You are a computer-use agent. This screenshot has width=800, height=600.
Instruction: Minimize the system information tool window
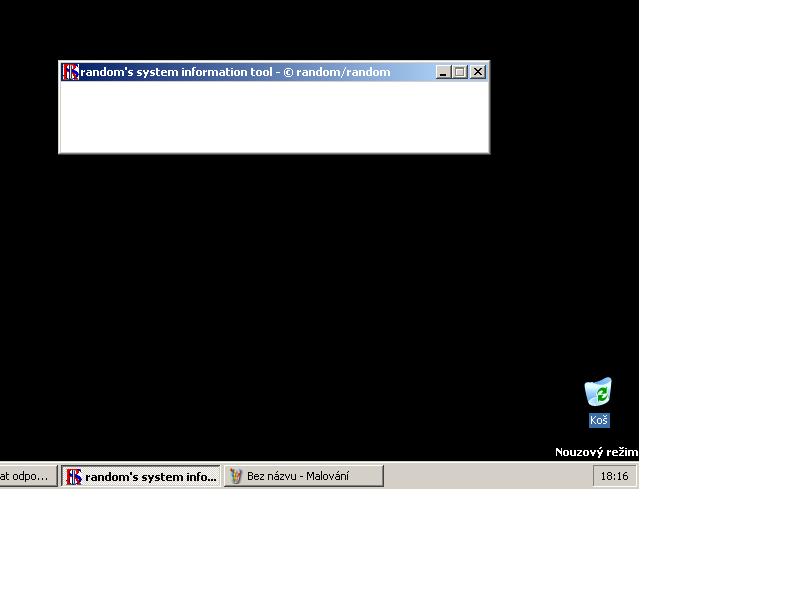[443, 72]
